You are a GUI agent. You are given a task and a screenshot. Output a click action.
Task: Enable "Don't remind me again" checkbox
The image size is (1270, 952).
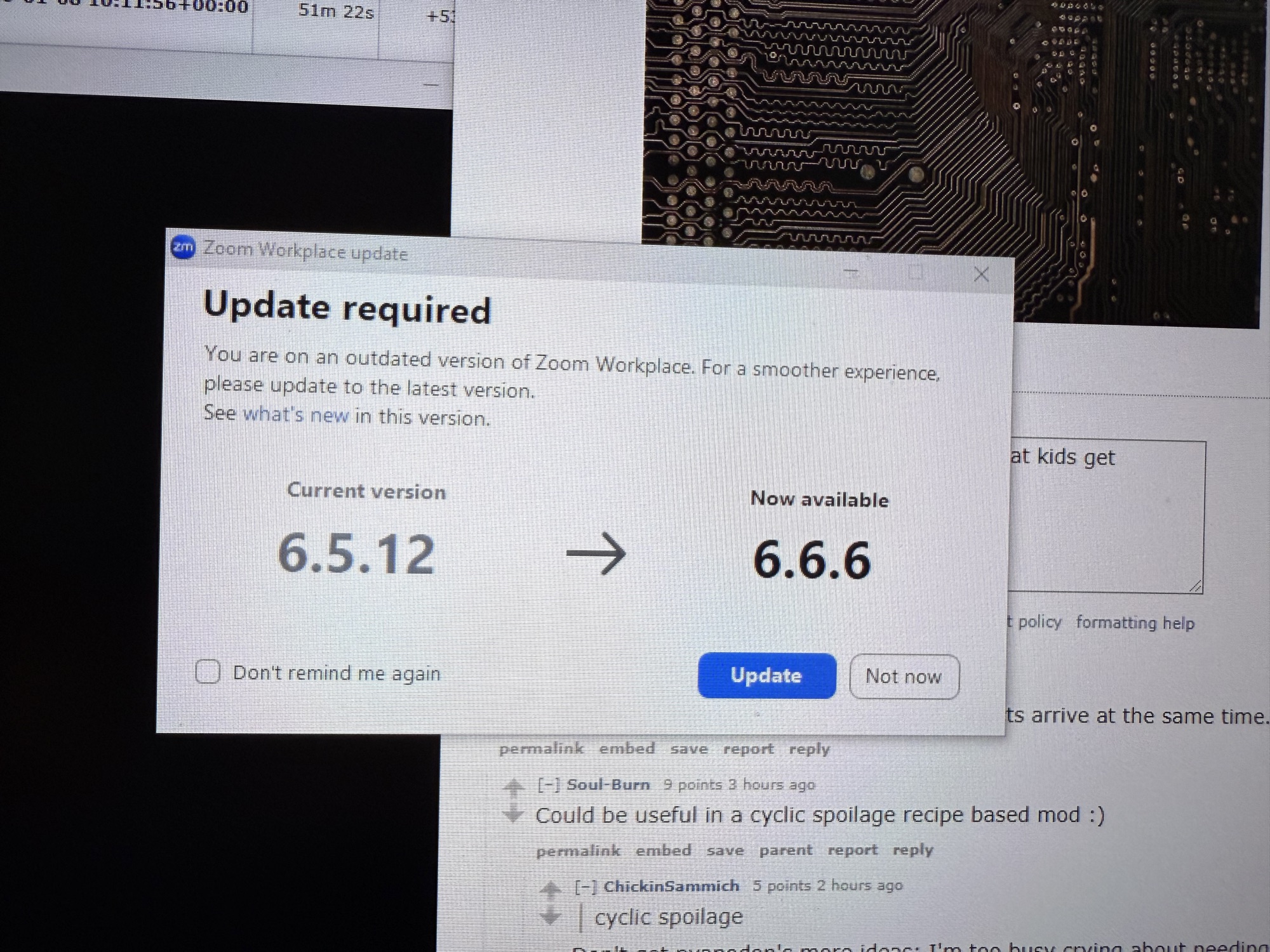(208, 671)
